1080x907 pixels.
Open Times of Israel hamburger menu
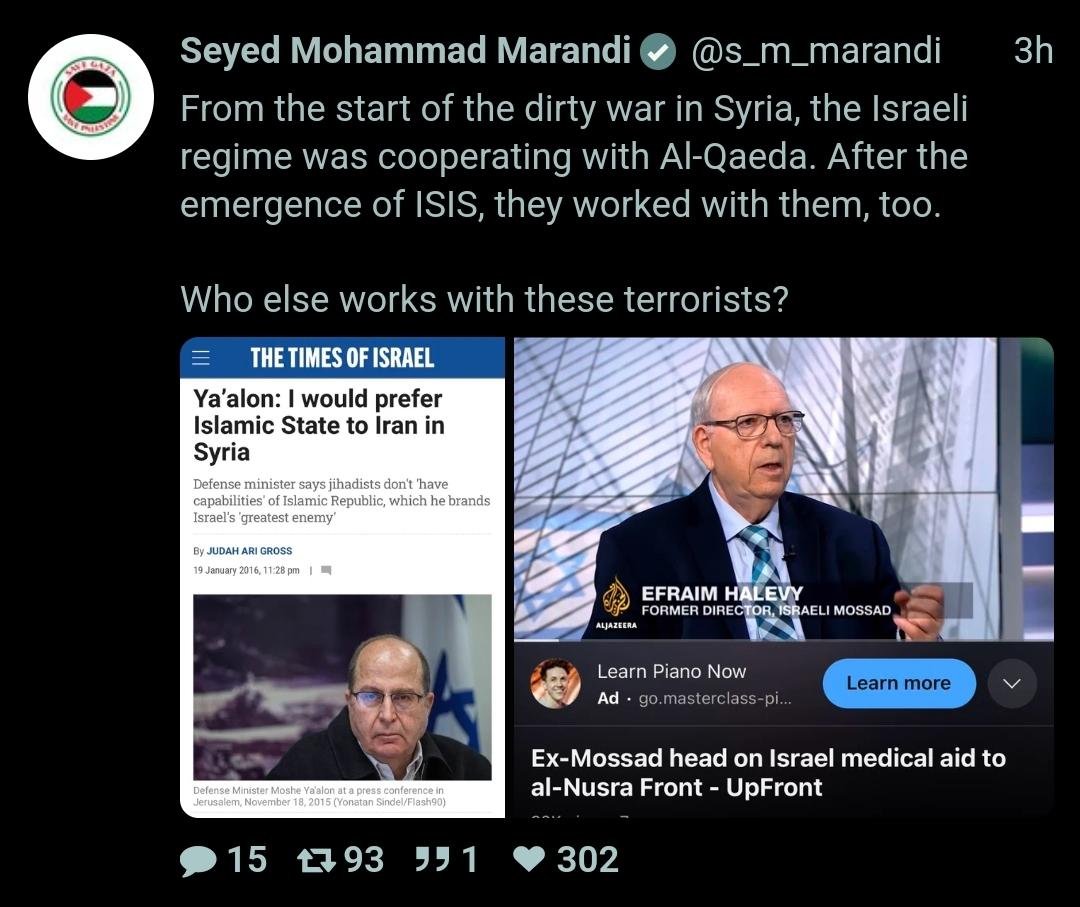click(x=200, y=357)
